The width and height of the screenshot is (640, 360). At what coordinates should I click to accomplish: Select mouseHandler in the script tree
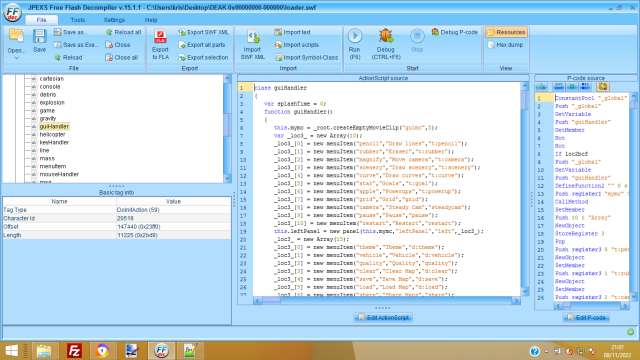tap(59, 174)
